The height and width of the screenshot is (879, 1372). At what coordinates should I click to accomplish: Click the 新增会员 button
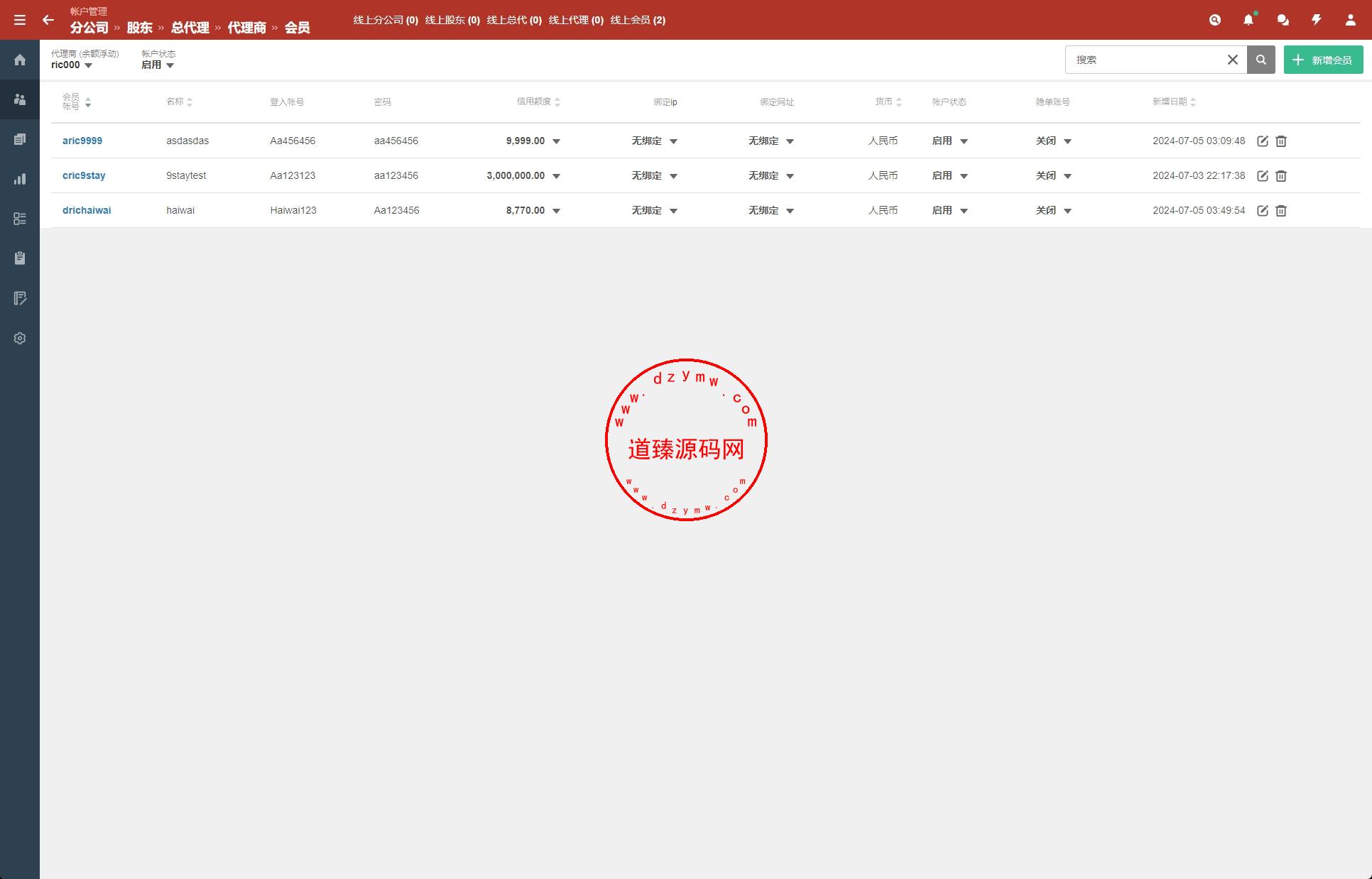point(1323,60)
